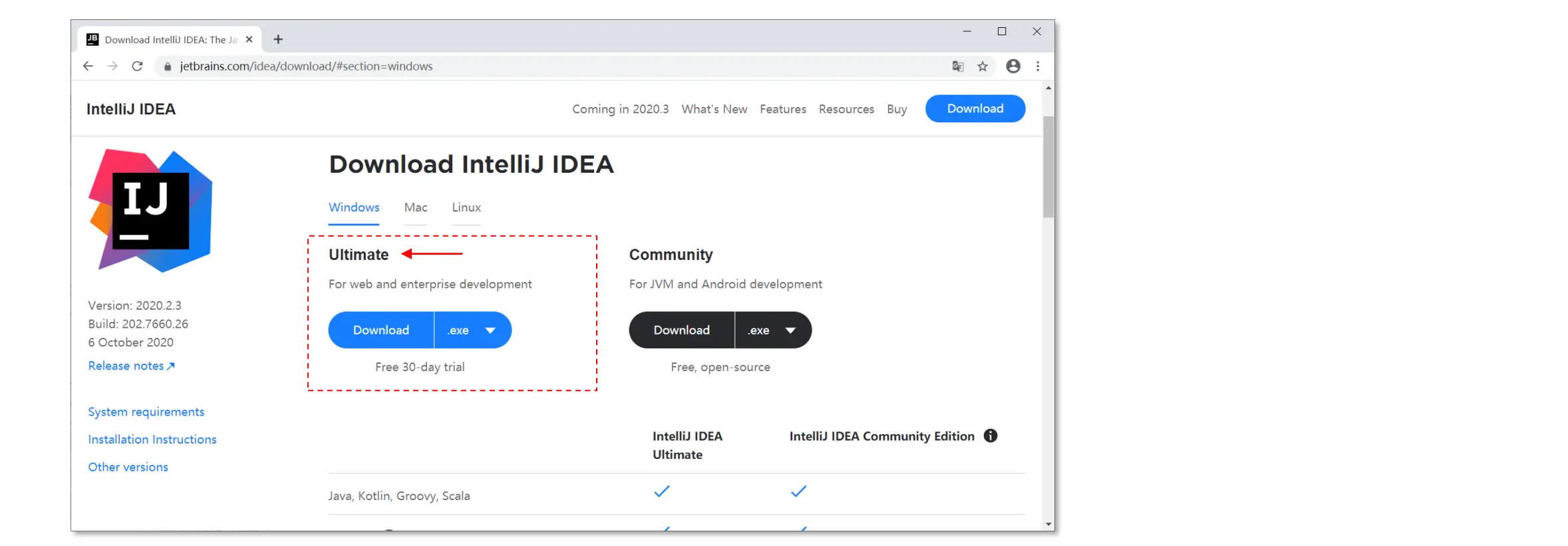Click the blue header Download button

[975, 108]
